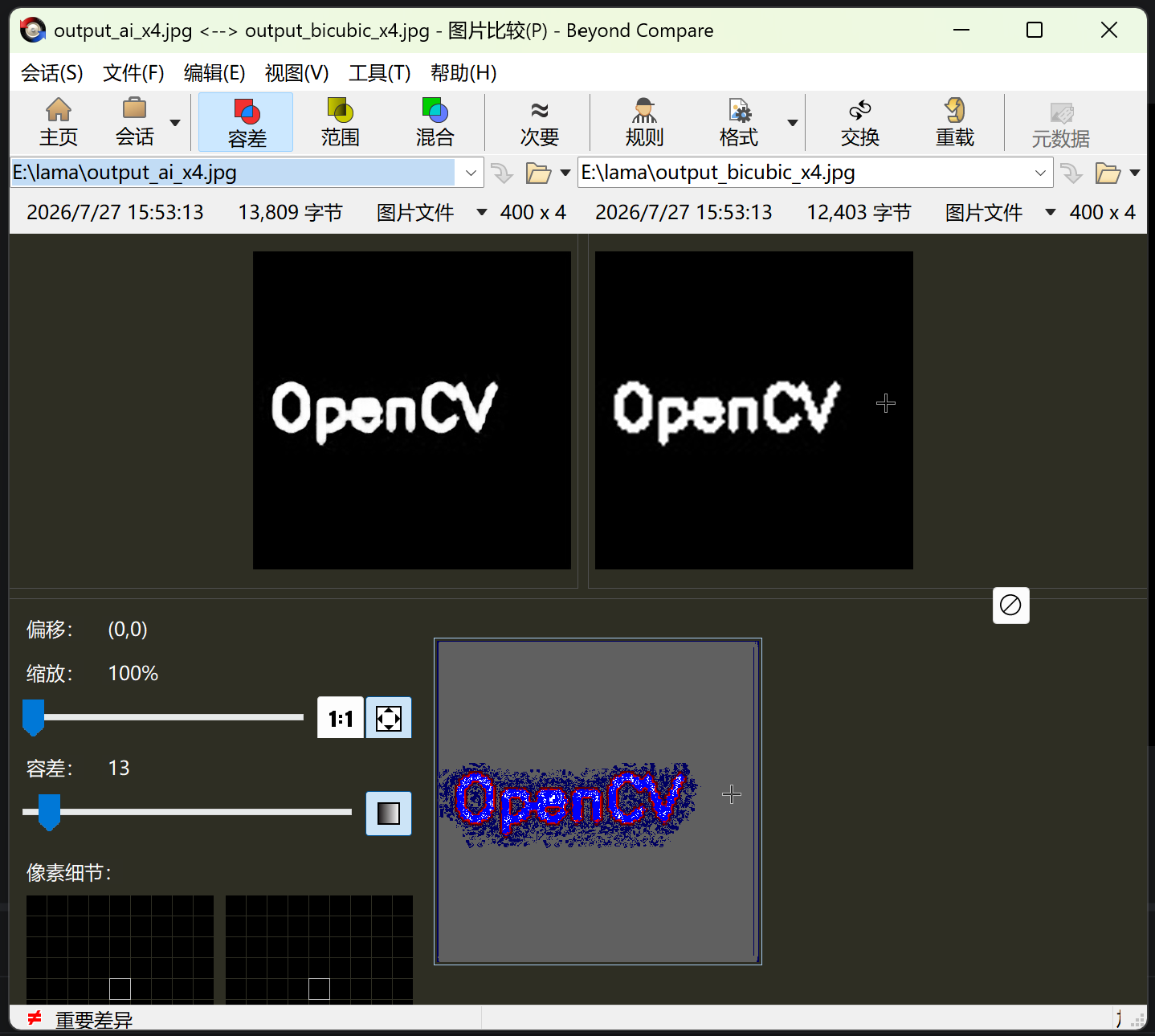This screenshot has height=1036, width=1155.
Task: Click the right file's 2026/7/27 15:53:13 timestamp
Action: point(684,212)
